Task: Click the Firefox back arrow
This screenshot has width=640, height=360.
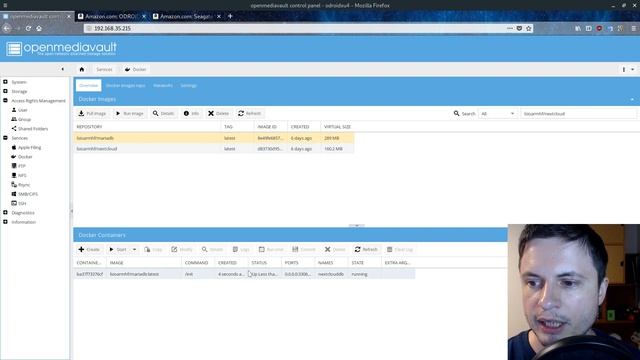Action: 7,28
